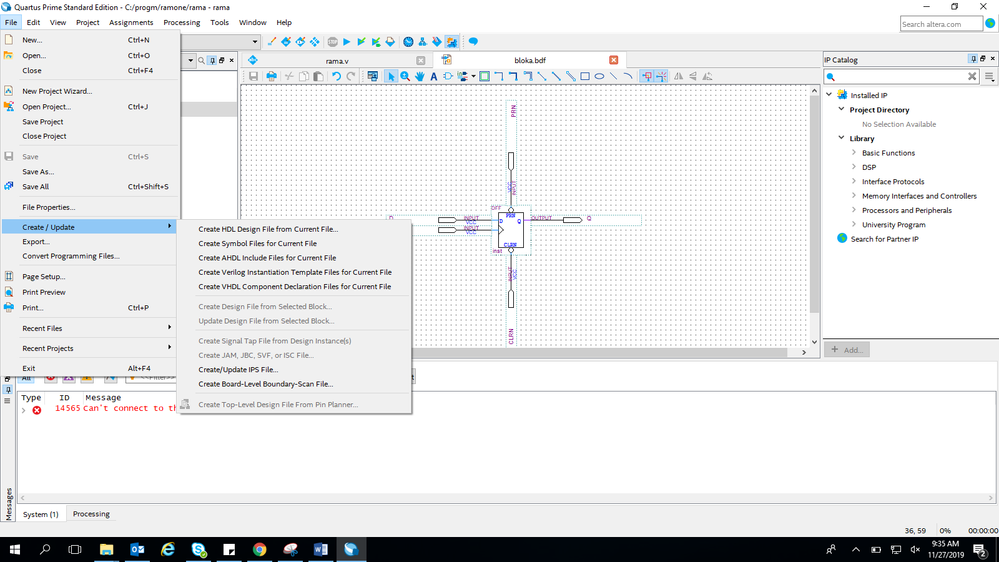Image resolution: width=999 pixels, height=562 pixels.
Task: Select the Oval drawing tool
Action: tap(599, 76)
